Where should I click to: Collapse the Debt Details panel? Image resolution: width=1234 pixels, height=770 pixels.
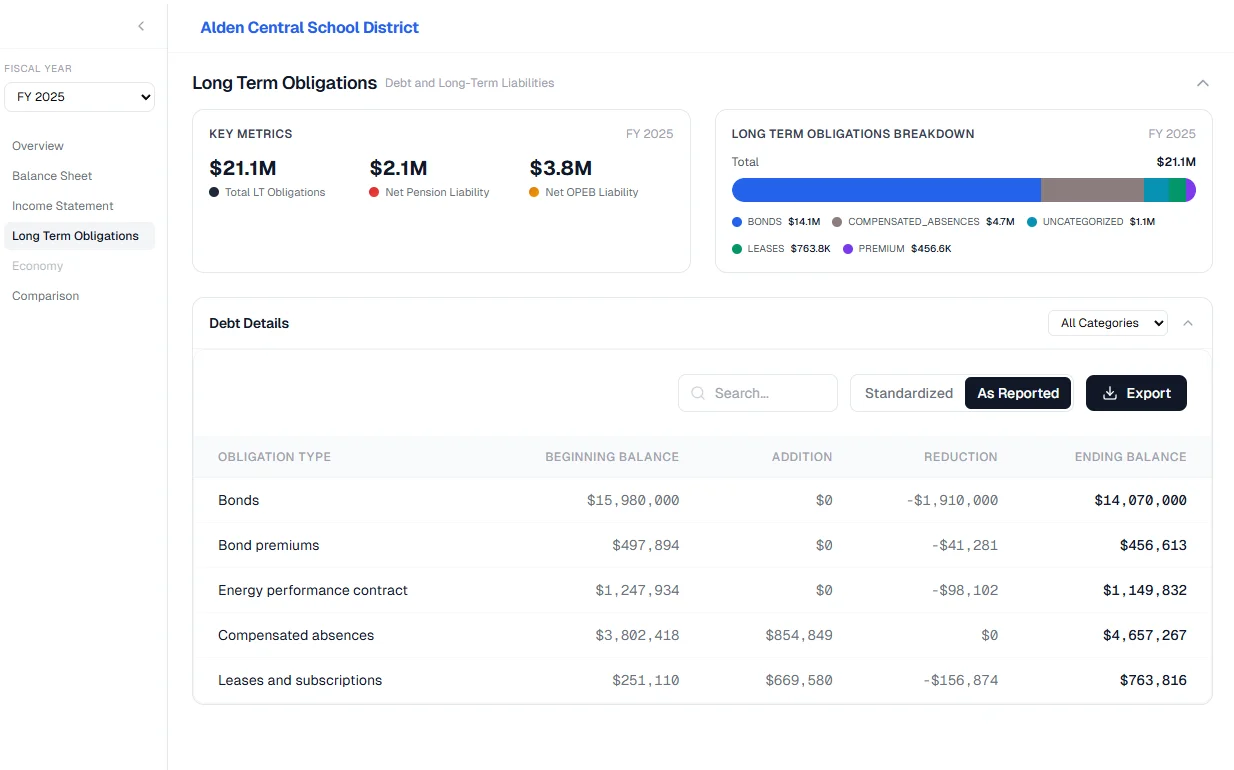click(1188, 323)
